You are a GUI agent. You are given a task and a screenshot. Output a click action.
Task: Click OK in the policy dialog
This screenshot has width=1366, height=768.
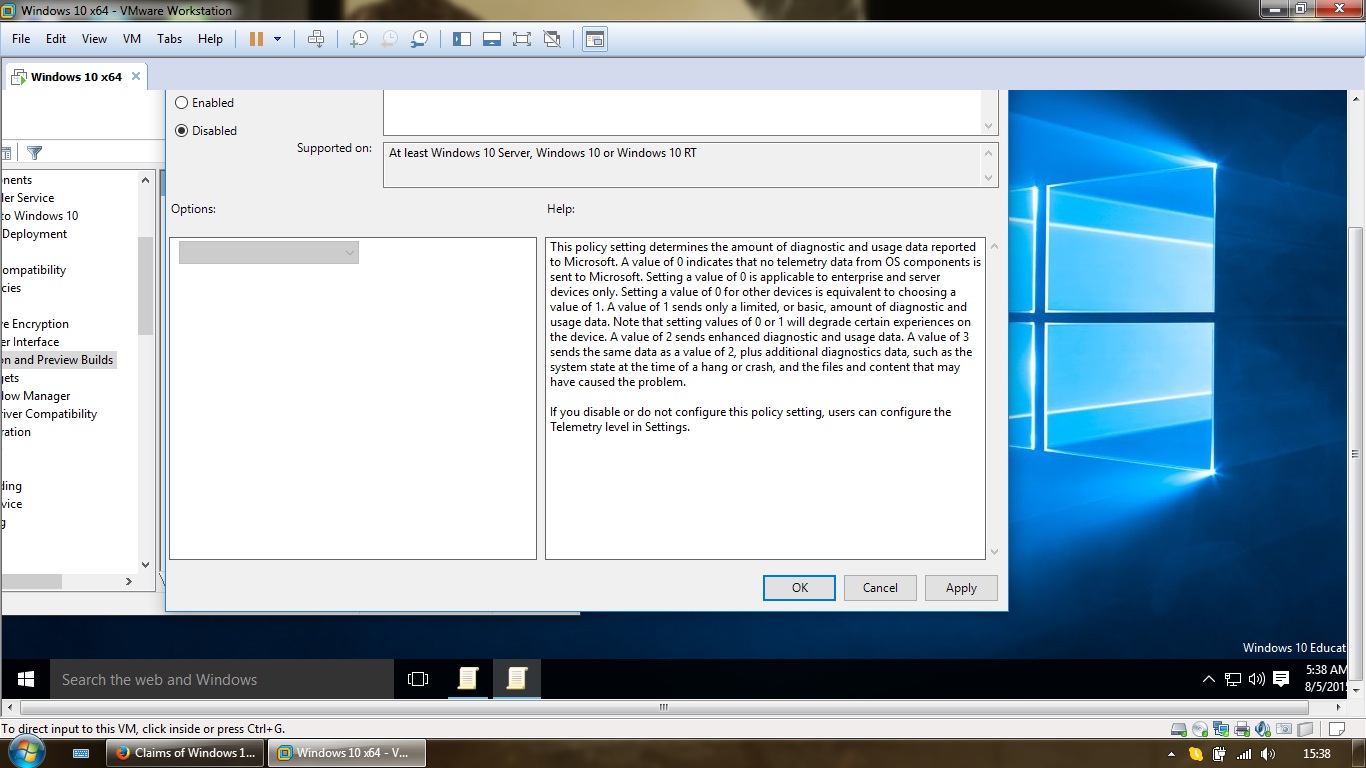[x=799, y=588]
